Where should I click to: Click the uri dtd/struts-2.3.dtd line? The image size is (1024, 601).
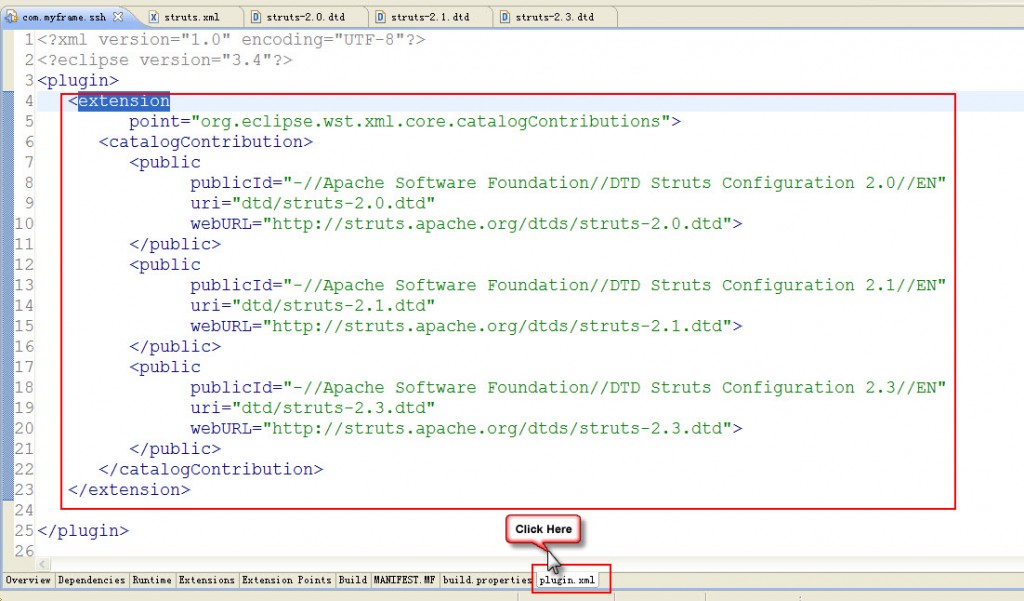(x=313, y=408)
